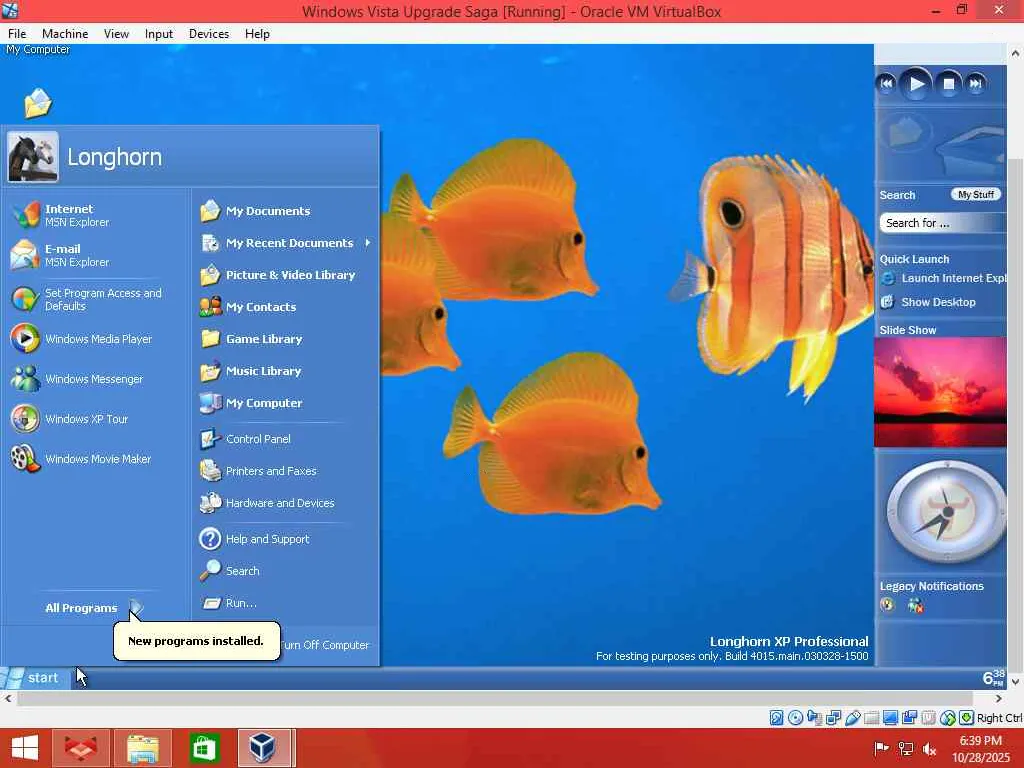
Task: Open VirtualBox Machine menu
Action: (x=65, y=33)
